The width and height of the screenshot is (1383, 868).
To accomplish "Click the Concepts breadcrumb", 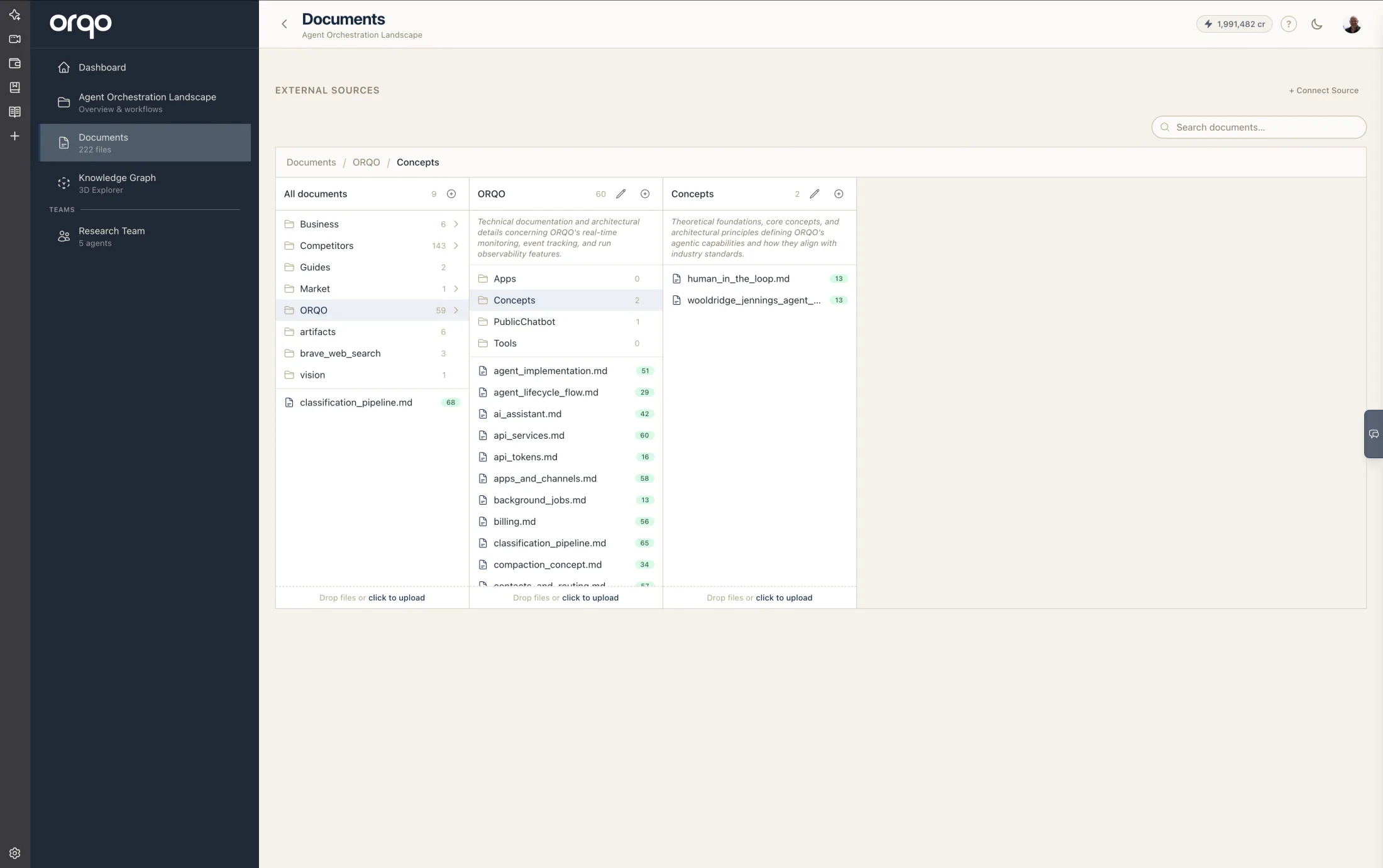I will pos(417,162).
